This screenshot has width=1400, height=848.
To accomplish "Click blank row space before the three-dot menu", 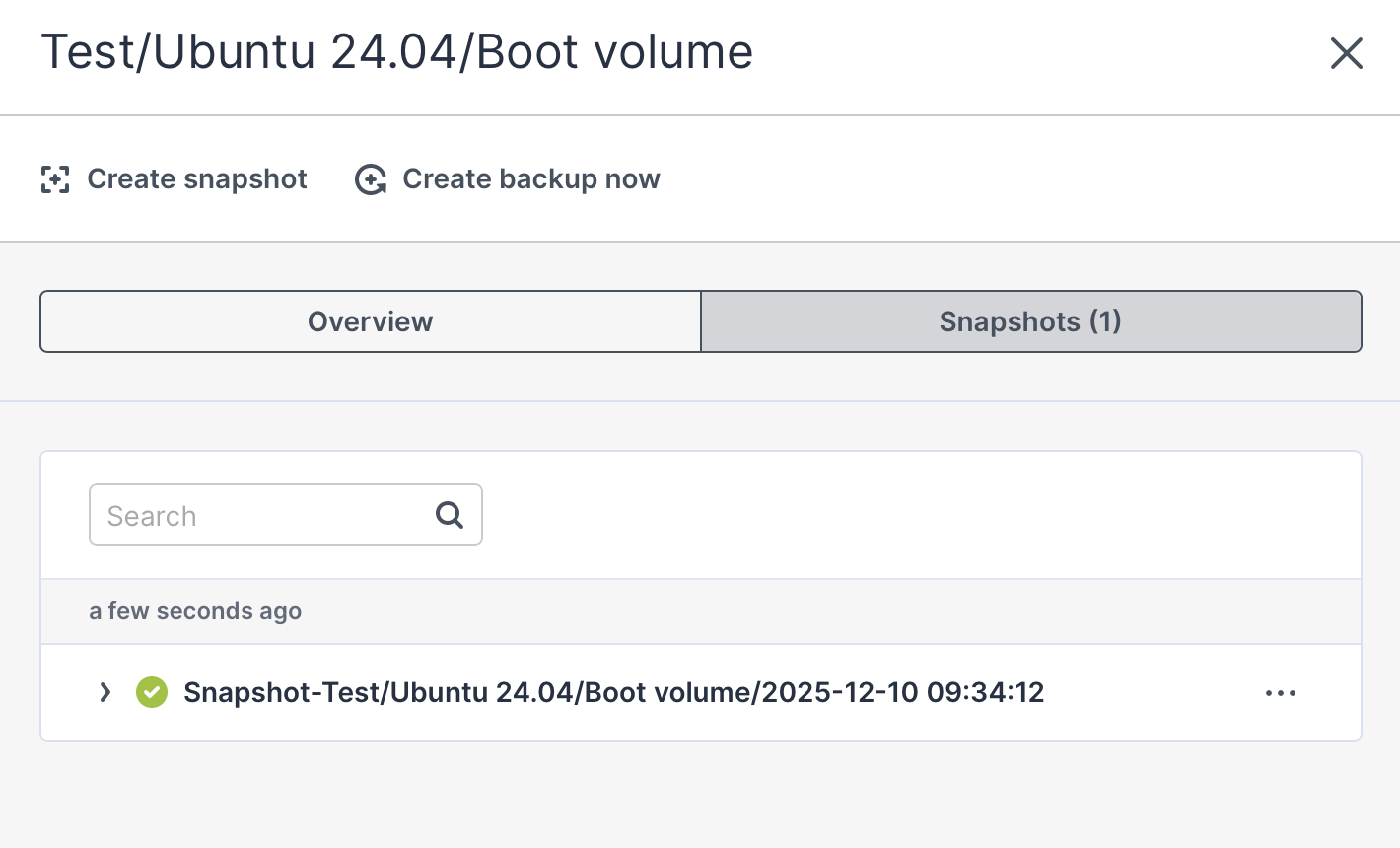I will (x=1154, y=692).
